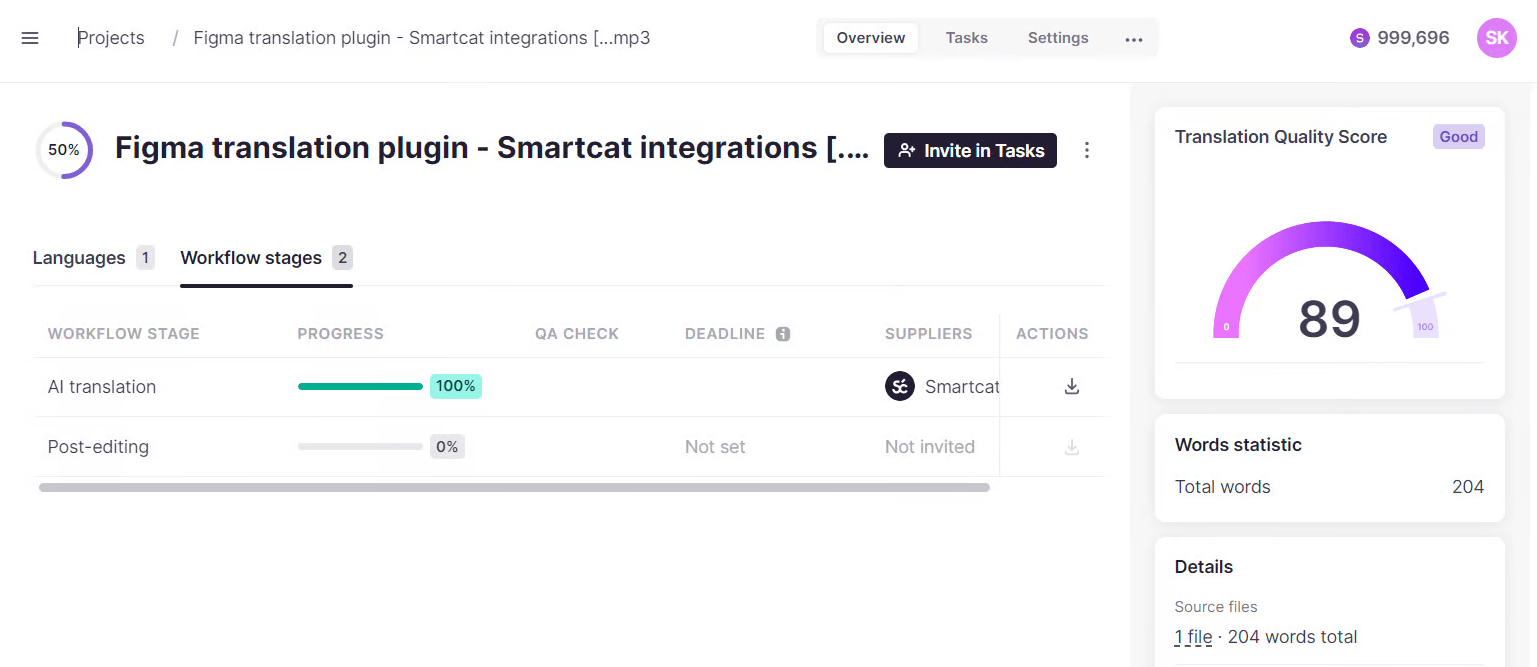Screen dimensions: 1537x667
Task: Click the Good quality badge
Action: point(1459,137)
